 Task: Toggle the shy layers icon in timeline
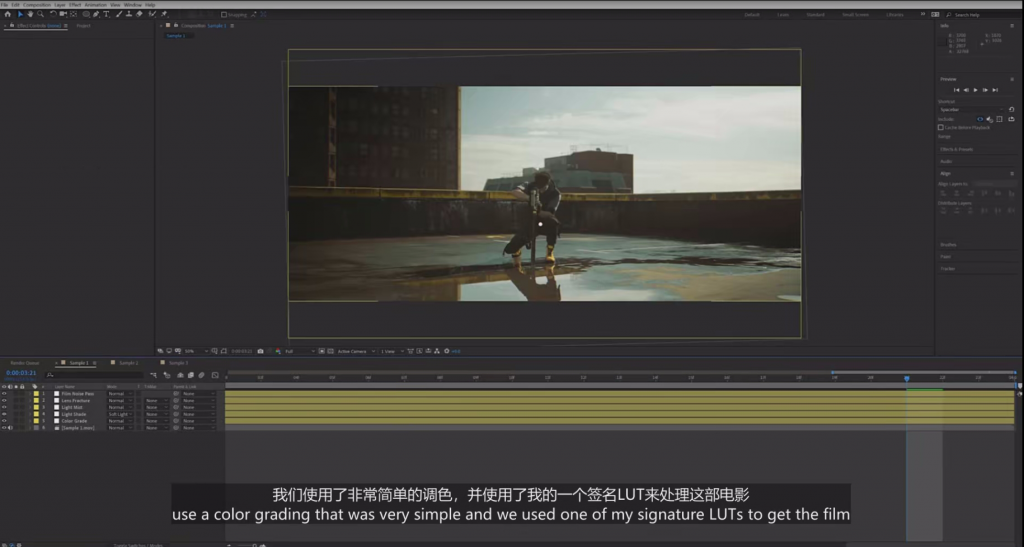(x=180, y=375)
